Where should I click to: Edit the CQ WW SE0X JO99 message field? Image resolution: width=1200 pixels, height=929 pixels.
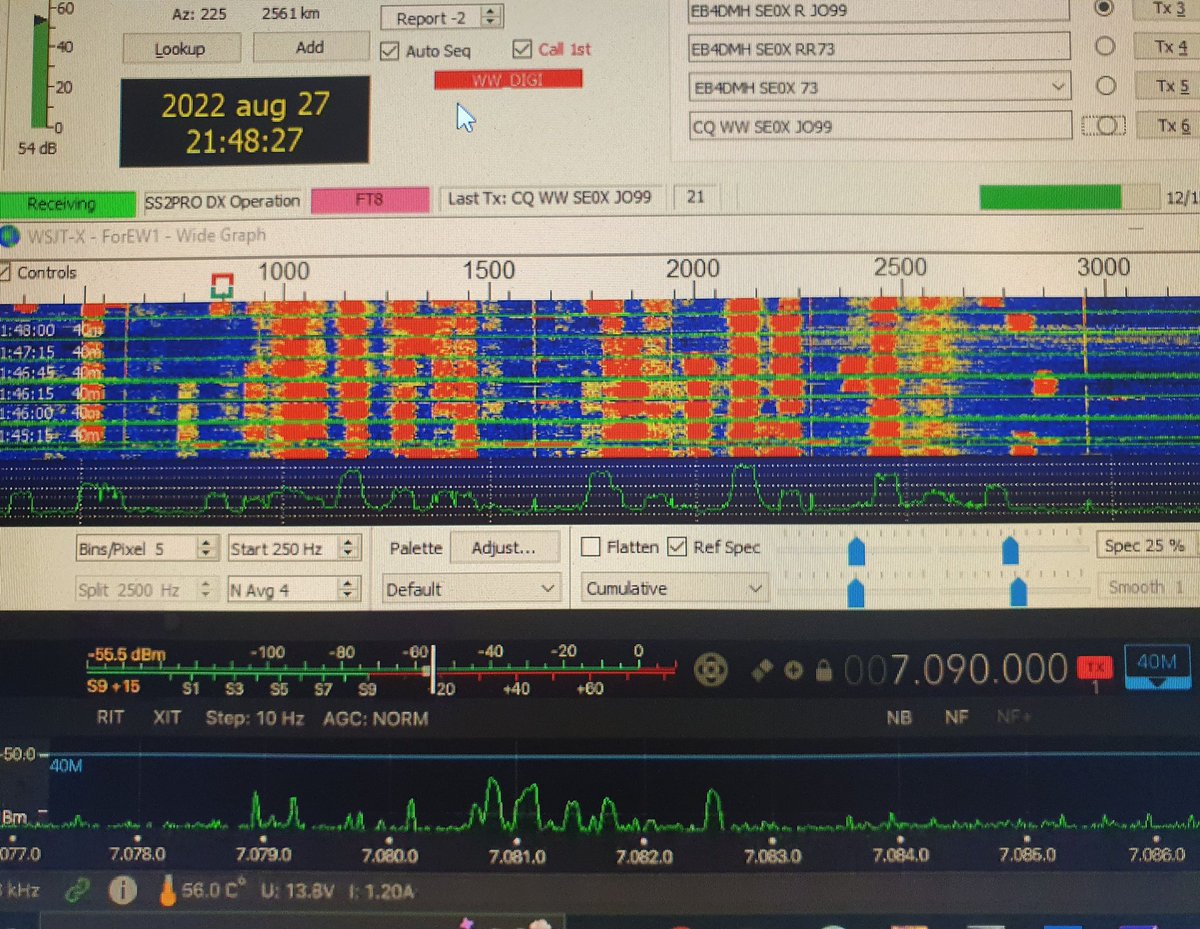tap(879, 126)
